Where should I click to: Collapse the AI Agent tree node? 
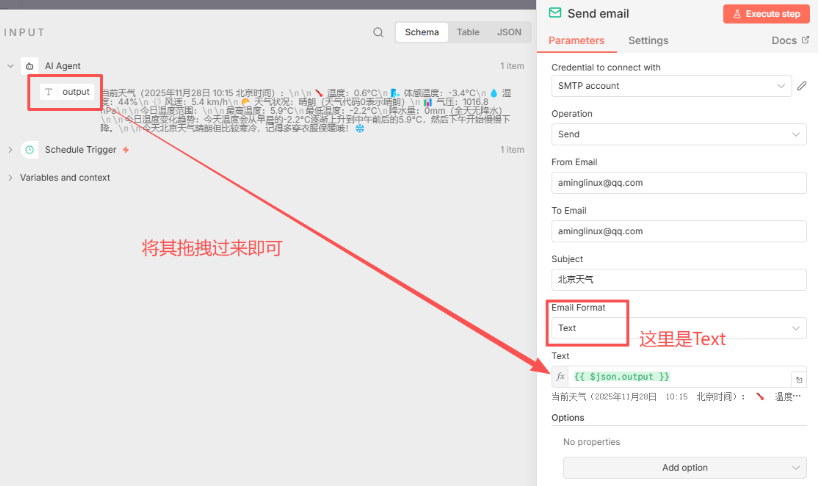tap(10, 66)
